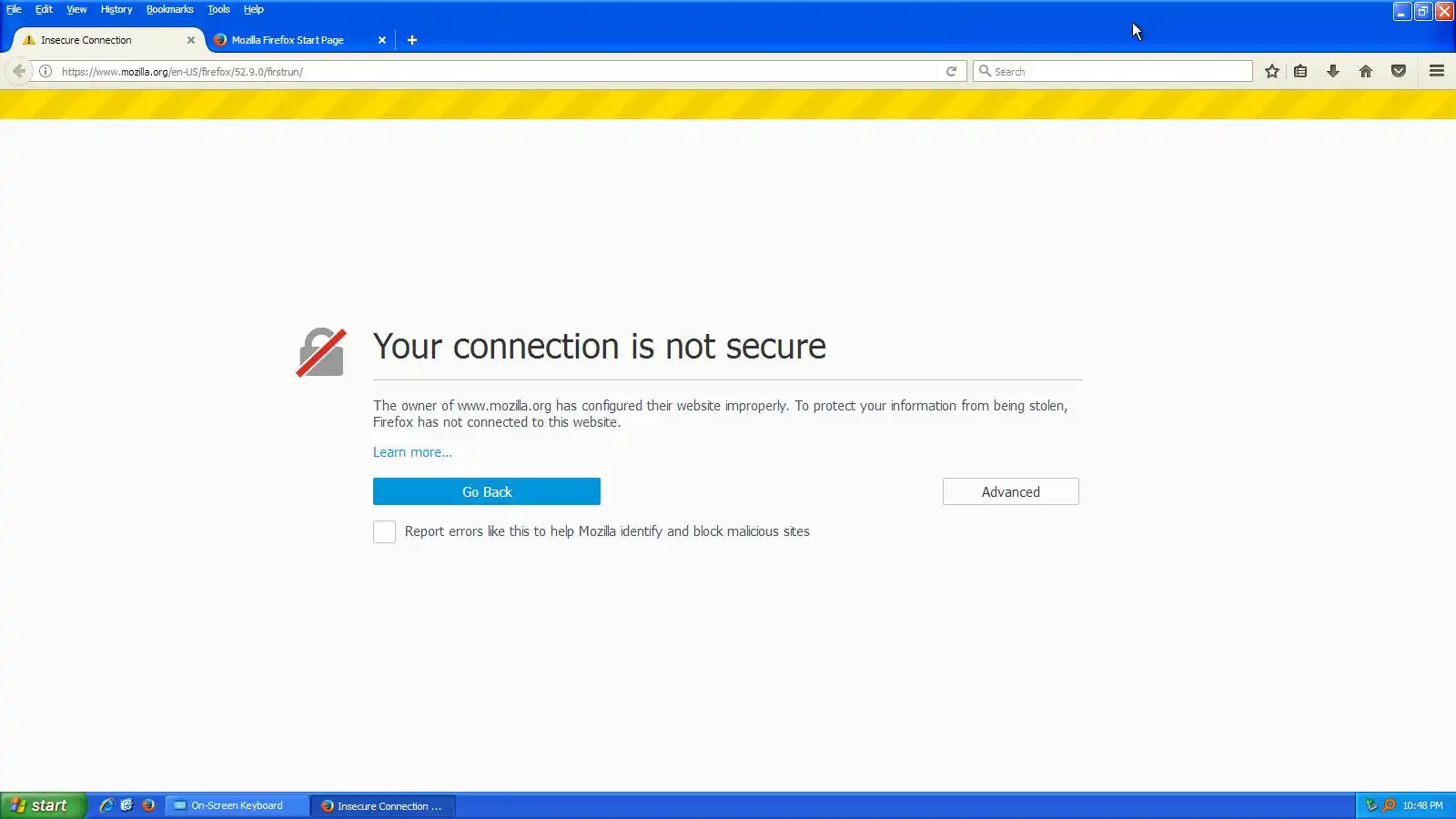Open the site identity info icon

click(45, 71)
